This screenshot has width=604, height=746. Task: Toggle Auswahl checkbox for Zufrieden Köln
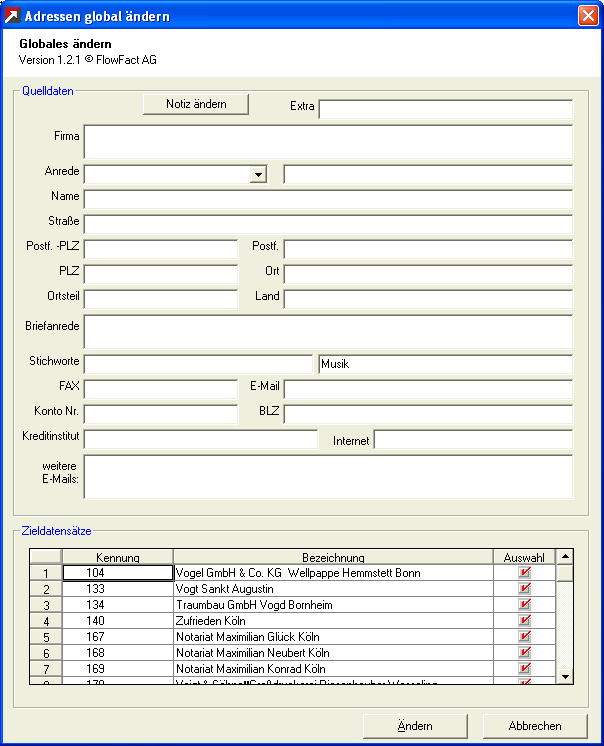(525, 620)
